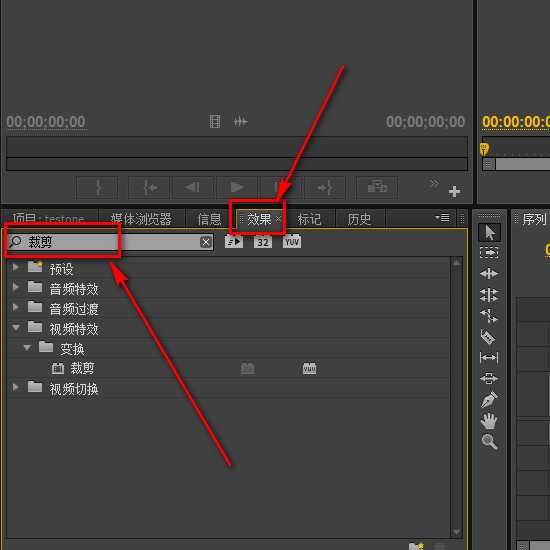Click the Play button in source monitor
Image resolution: width=550 pixels, height=550 pixels.
[237, 188]
